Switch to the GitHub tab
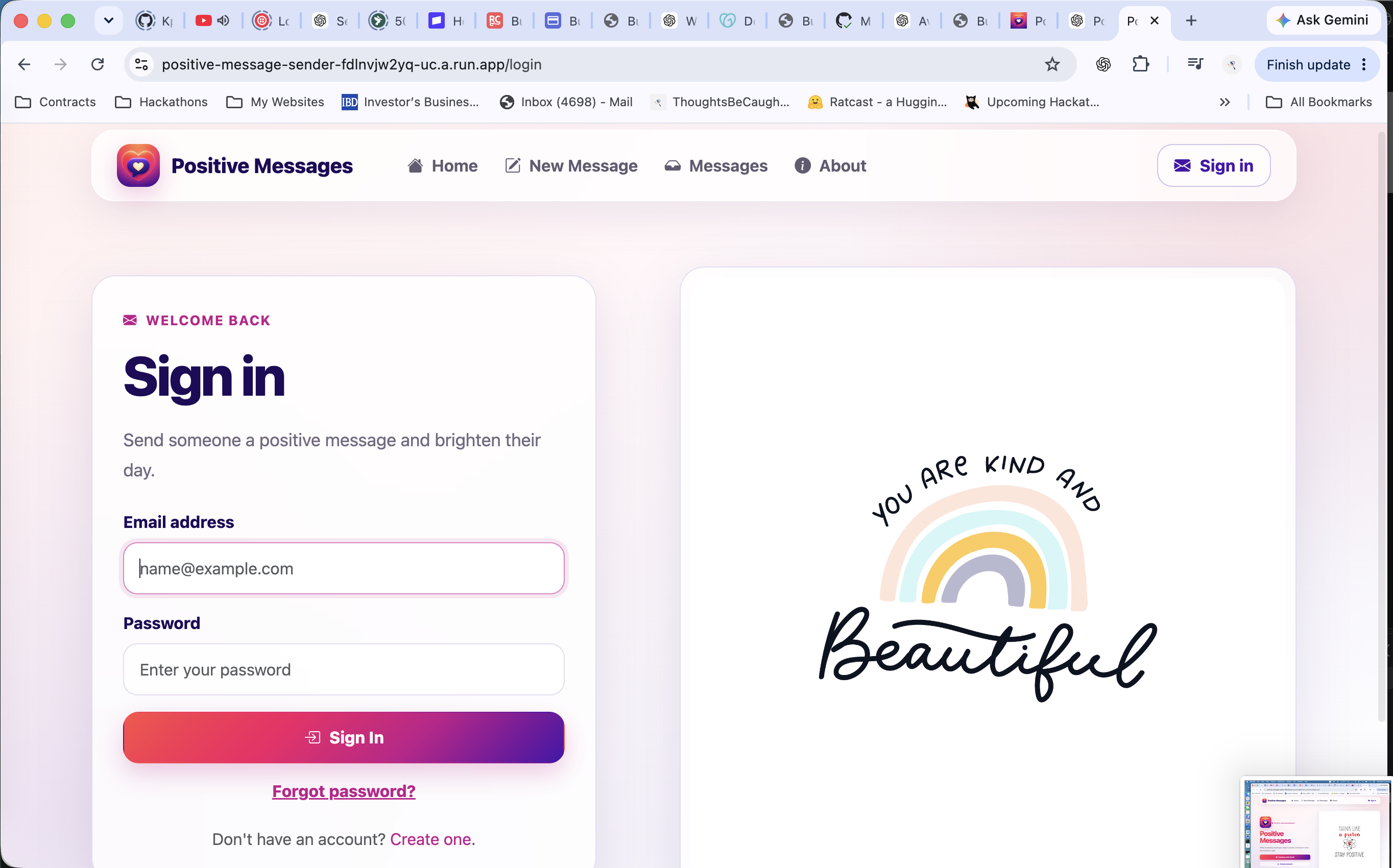Screen dimensions: 1393x868 [x=154, y=20]
